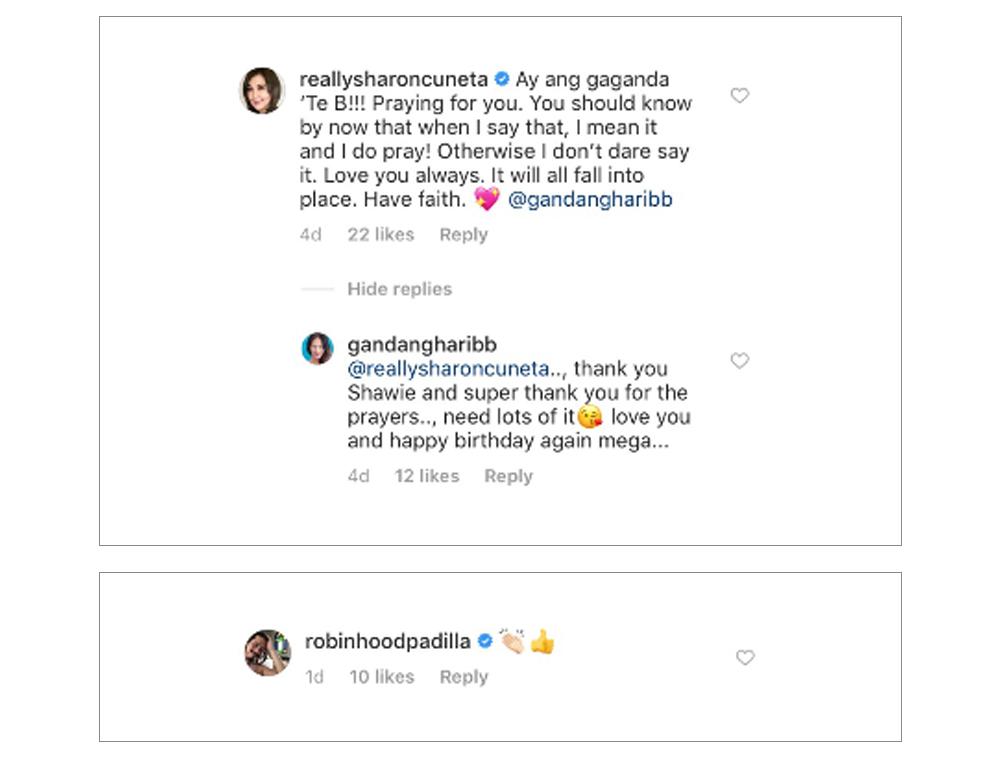Like gandangharibb's reply with heart icon
Image resolution: width=1000 pixels, height=758 pixels.
point(739,361)
